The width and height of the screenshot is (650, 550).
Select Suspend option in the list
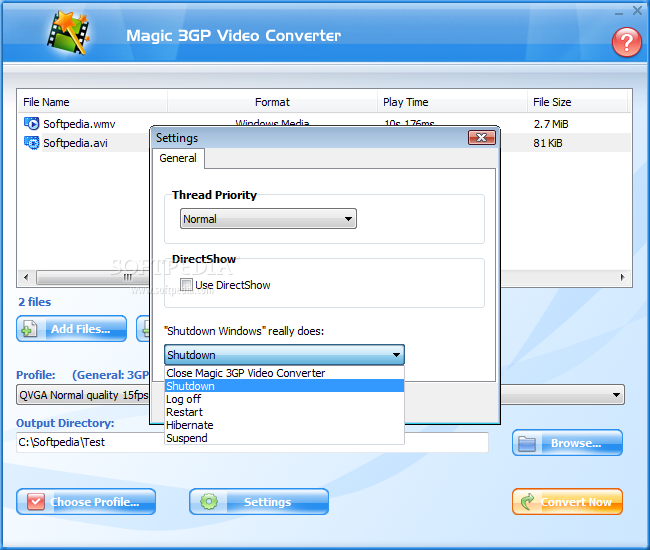click(284, 438)
